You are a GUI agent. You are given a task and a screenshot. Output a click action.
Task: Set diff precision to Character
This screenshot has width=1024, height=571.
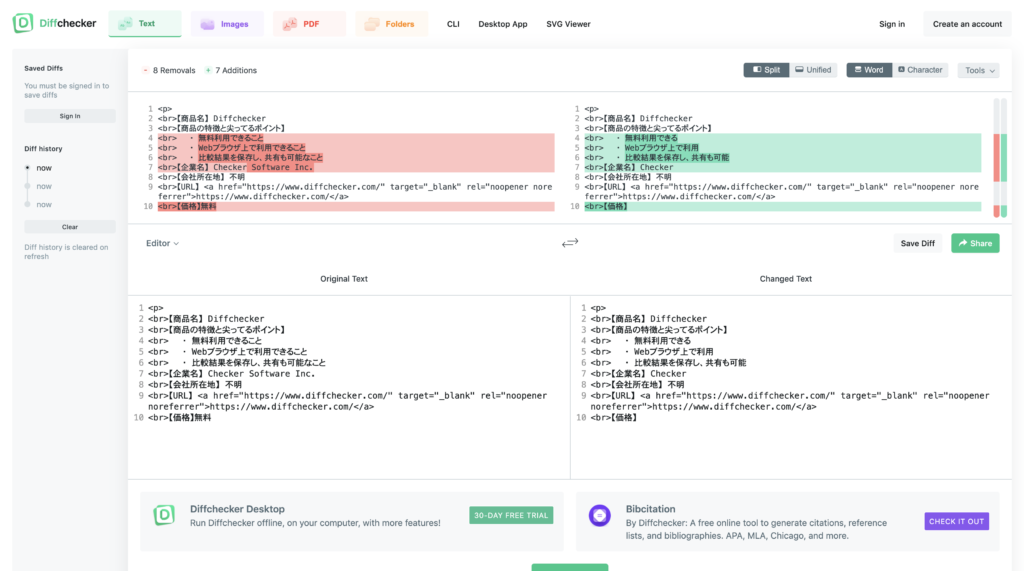(920, 70)
